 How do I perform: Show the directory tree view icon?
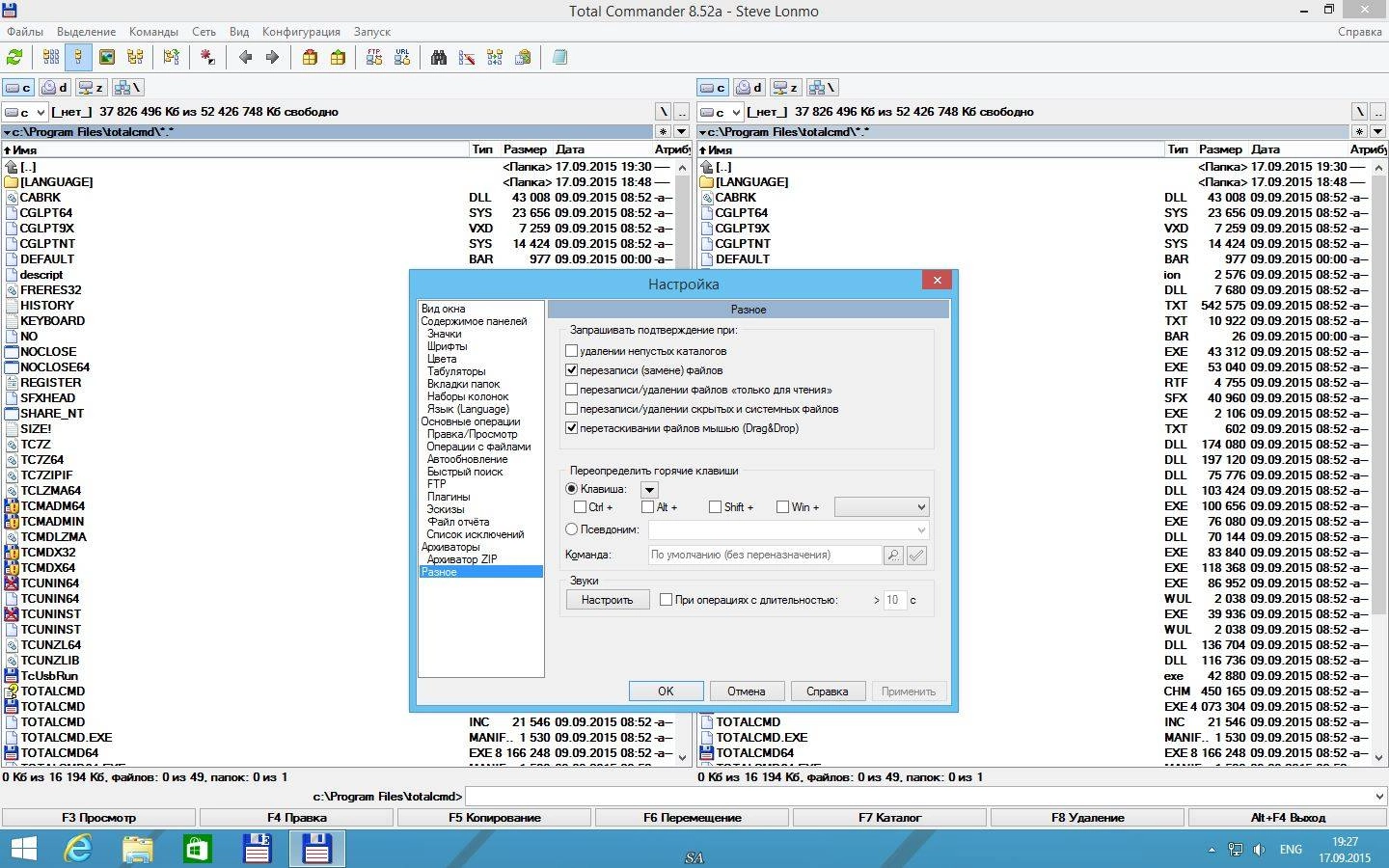135,58
